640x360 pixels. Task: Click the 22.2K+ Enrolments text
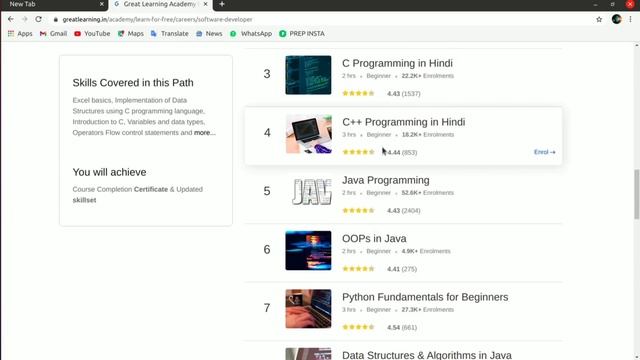click(427, 76)
